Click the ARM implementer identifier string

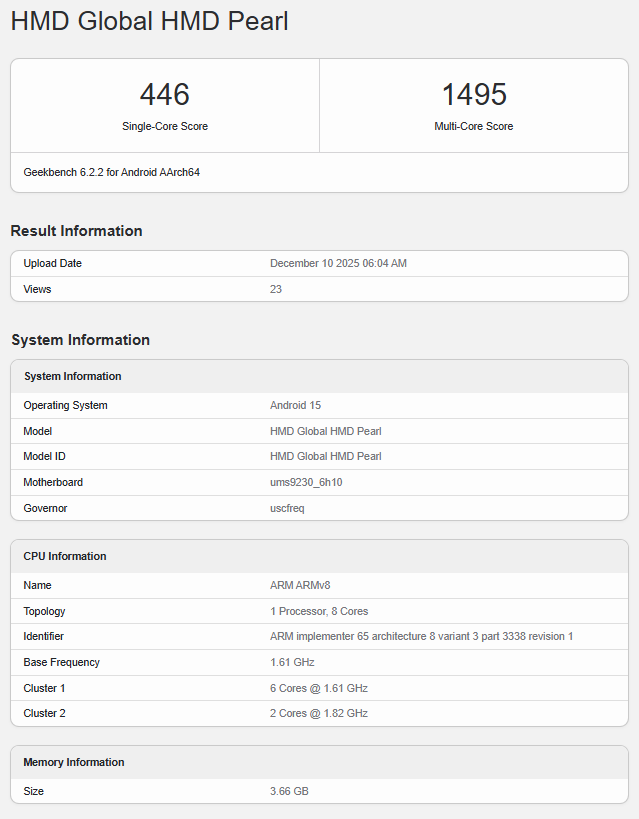point(421,636)
